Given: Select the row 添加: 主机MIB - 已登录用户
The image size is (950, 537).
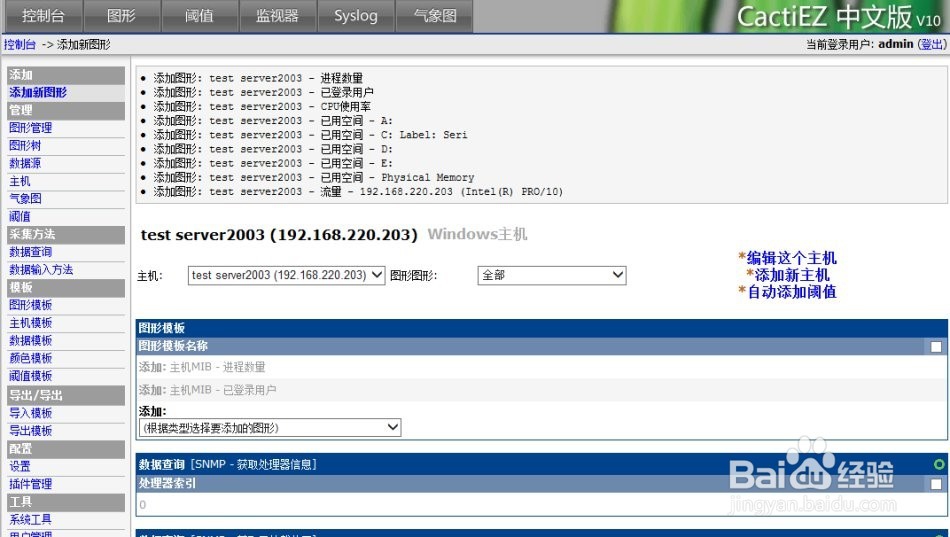Looking at the screenshot, I should point(541,390).
